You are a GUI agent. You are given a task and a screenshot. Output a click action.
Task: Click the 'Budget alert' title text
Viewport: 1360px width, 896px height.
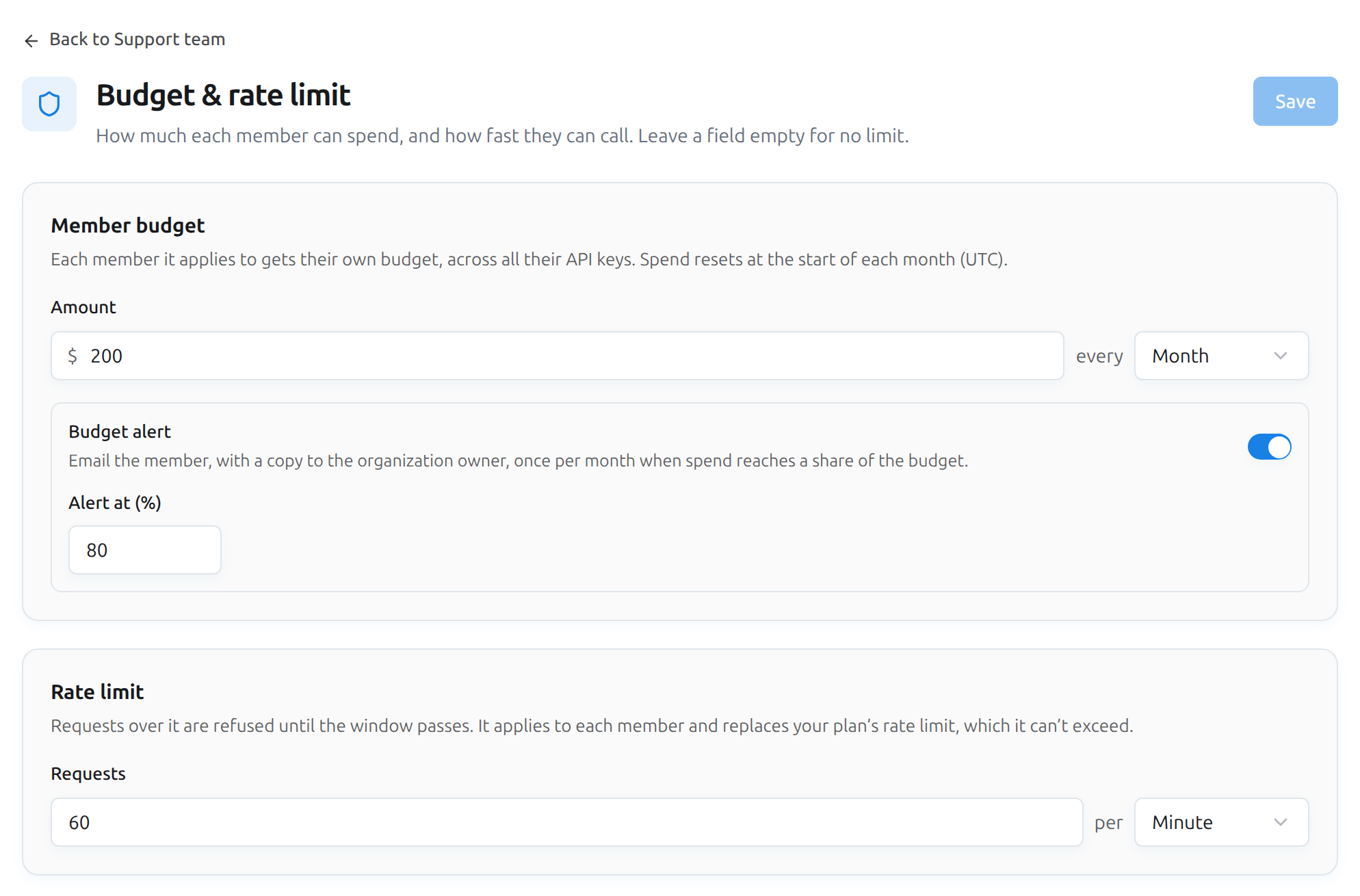[120, 432]
